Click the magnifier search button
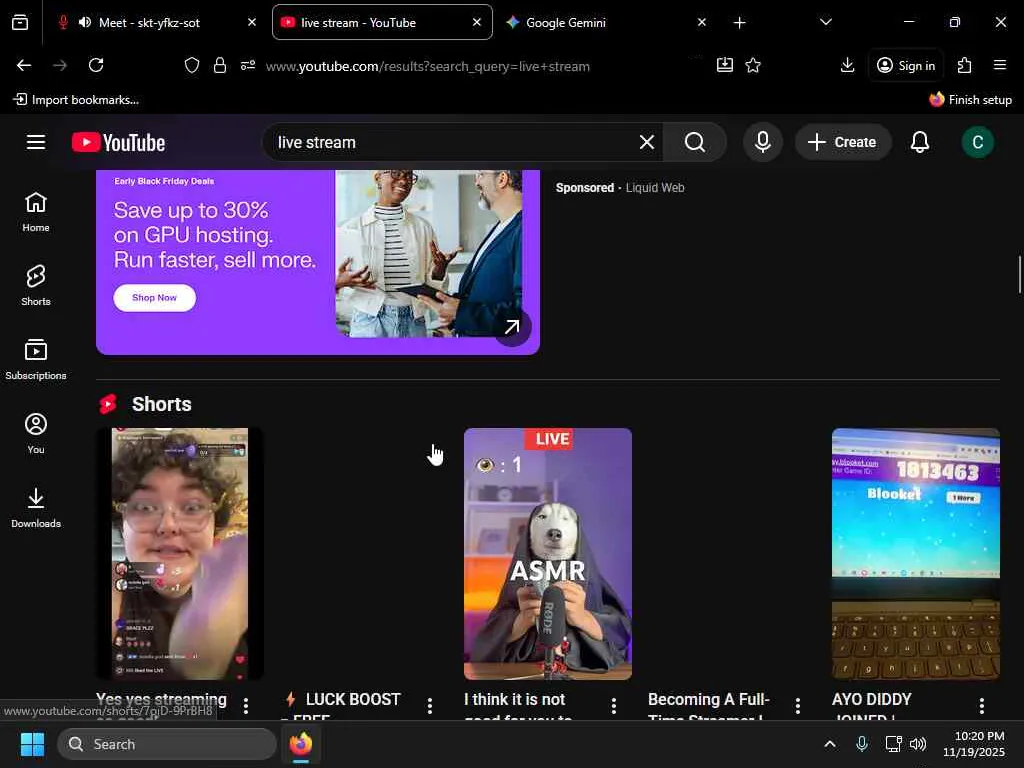The height and width of the screenshot is (768, 1024). (x=695, y=142)
